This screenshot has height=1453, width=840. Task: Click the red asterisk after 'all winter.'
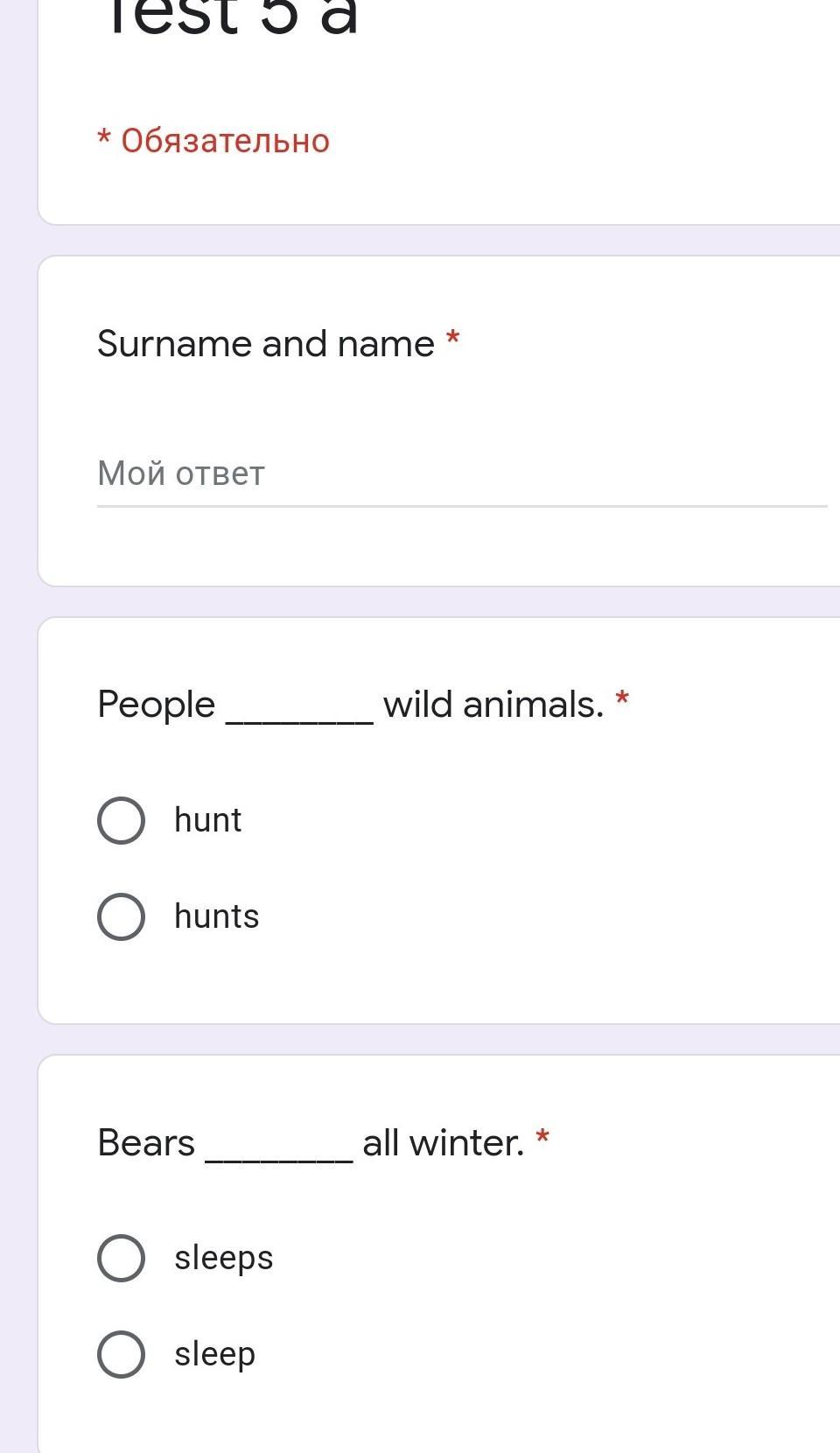(x=542, y=1137)
